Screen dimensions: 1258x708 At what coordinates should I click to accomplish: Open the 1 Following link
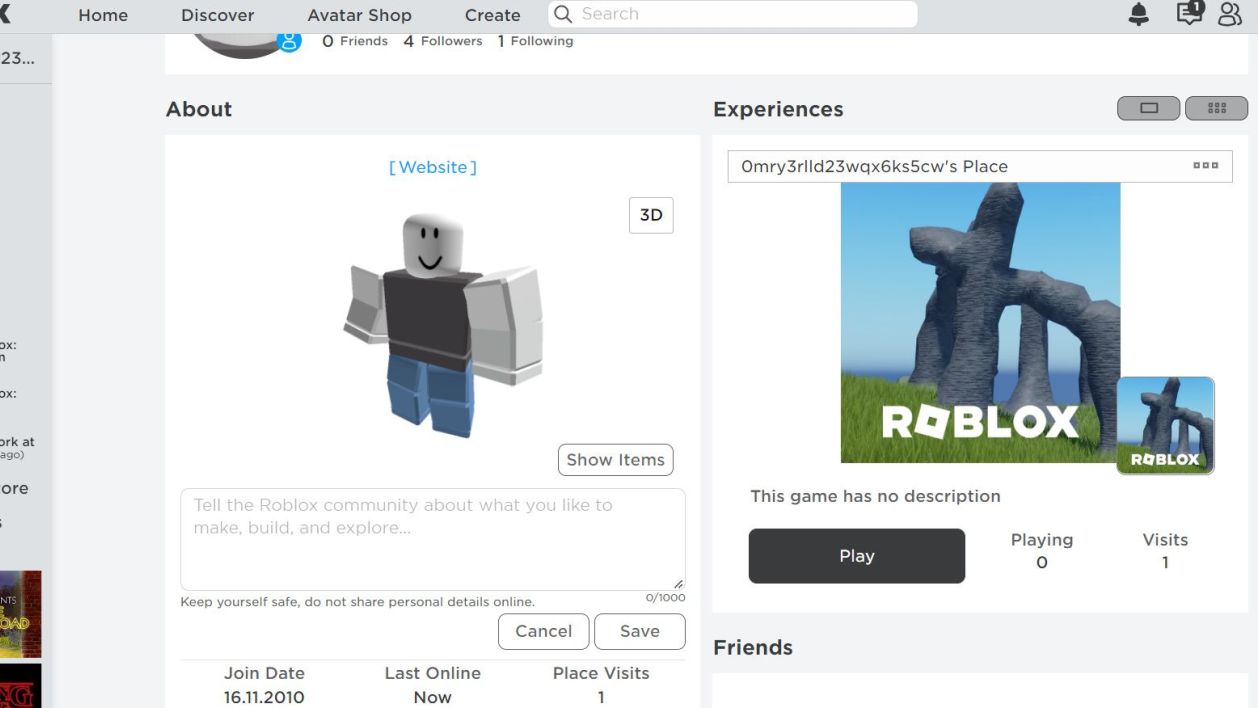(535, 41)
